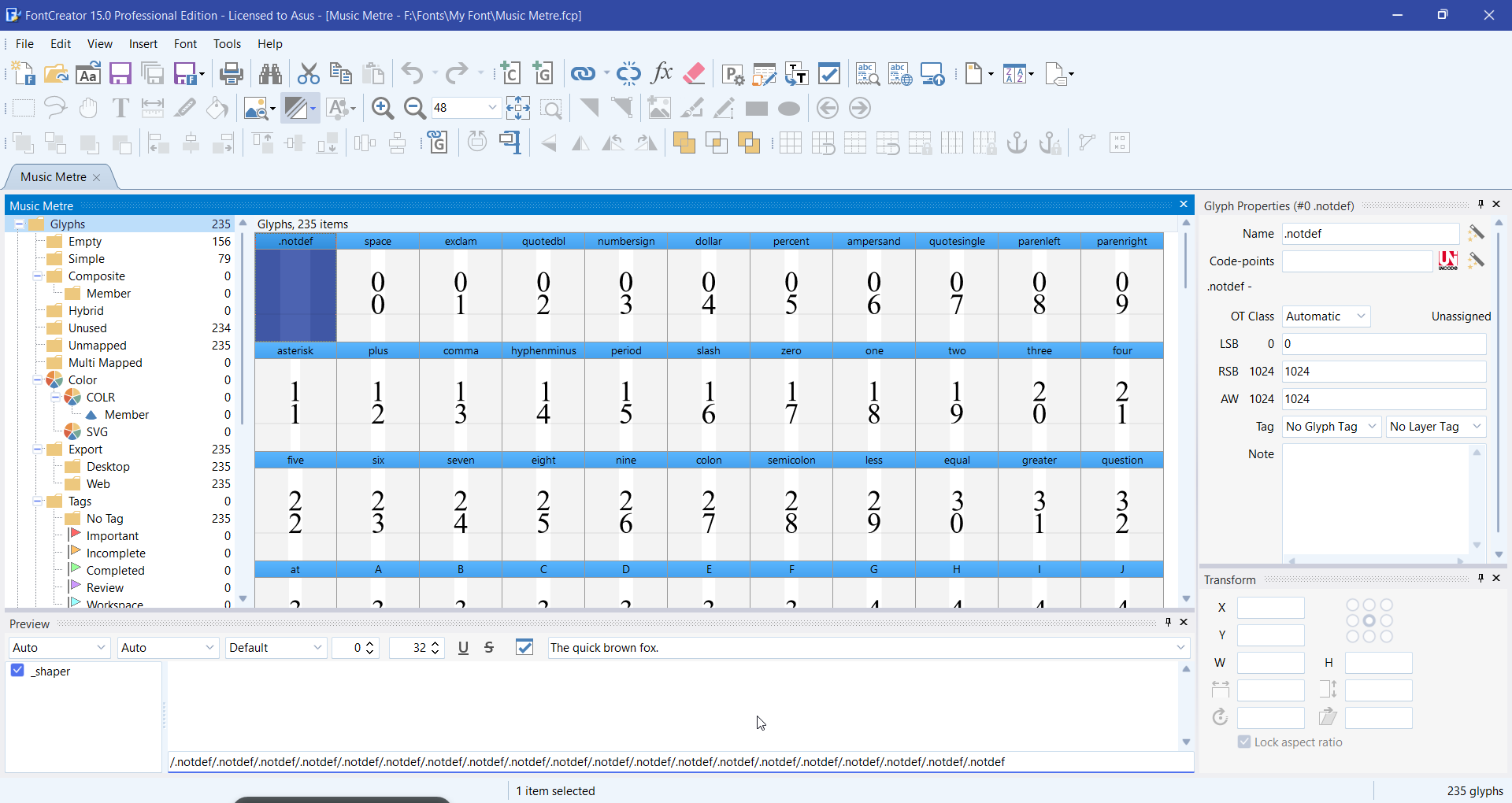1512x803 pixels.
Task: Uncheck the _shaper feature checkbox
Action: (17, 670)
